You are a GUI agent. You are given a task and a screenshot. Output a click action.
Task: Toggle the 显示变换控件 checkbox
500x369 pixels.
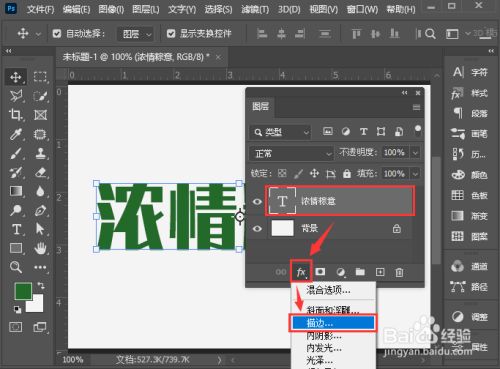coord(171,33)
